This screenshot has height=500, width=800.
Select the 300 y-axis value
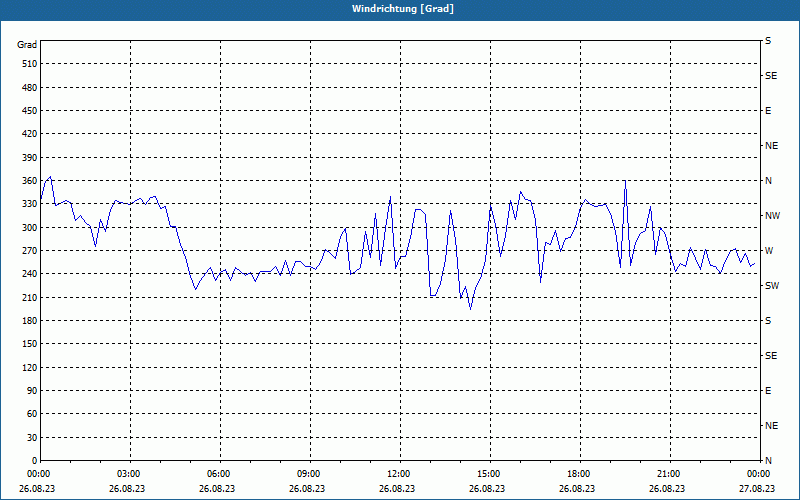(x=30, y=228)
